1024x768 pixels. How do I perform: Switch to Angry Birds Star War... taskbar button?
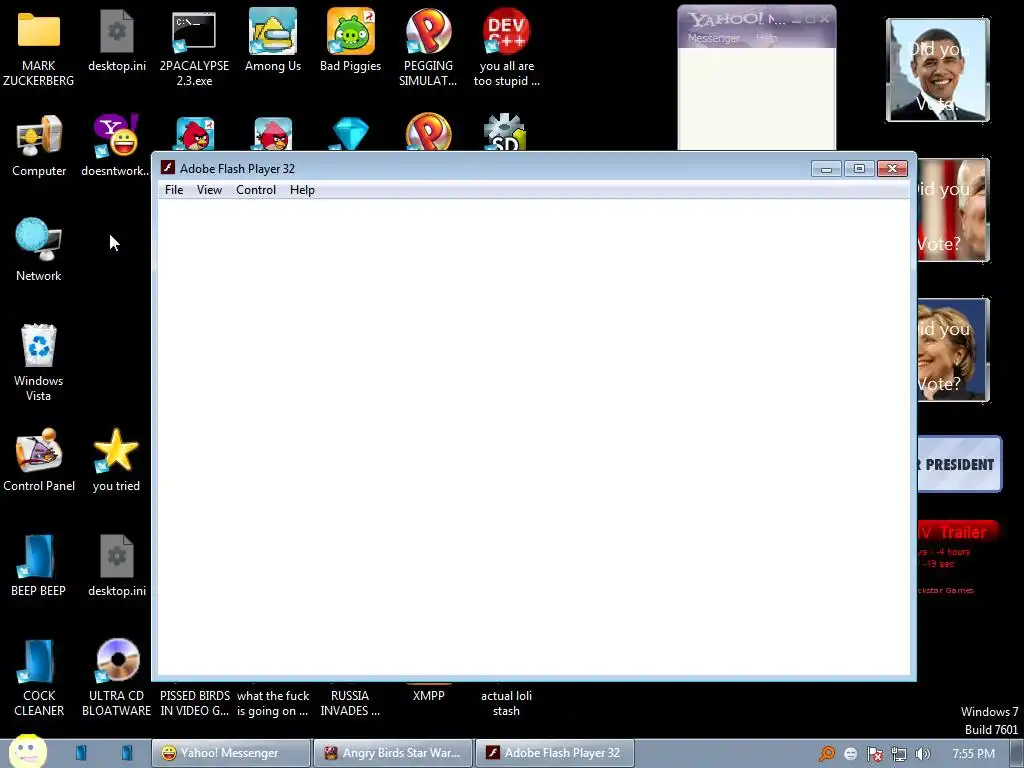pyautogui.click(x=393, y=753)
